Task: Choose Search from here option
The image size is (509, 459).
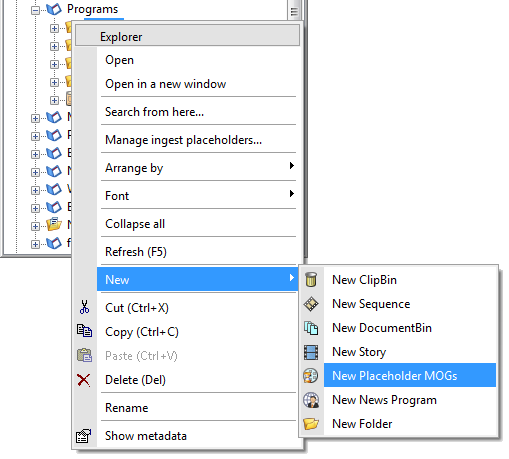Action: [154, 112]
